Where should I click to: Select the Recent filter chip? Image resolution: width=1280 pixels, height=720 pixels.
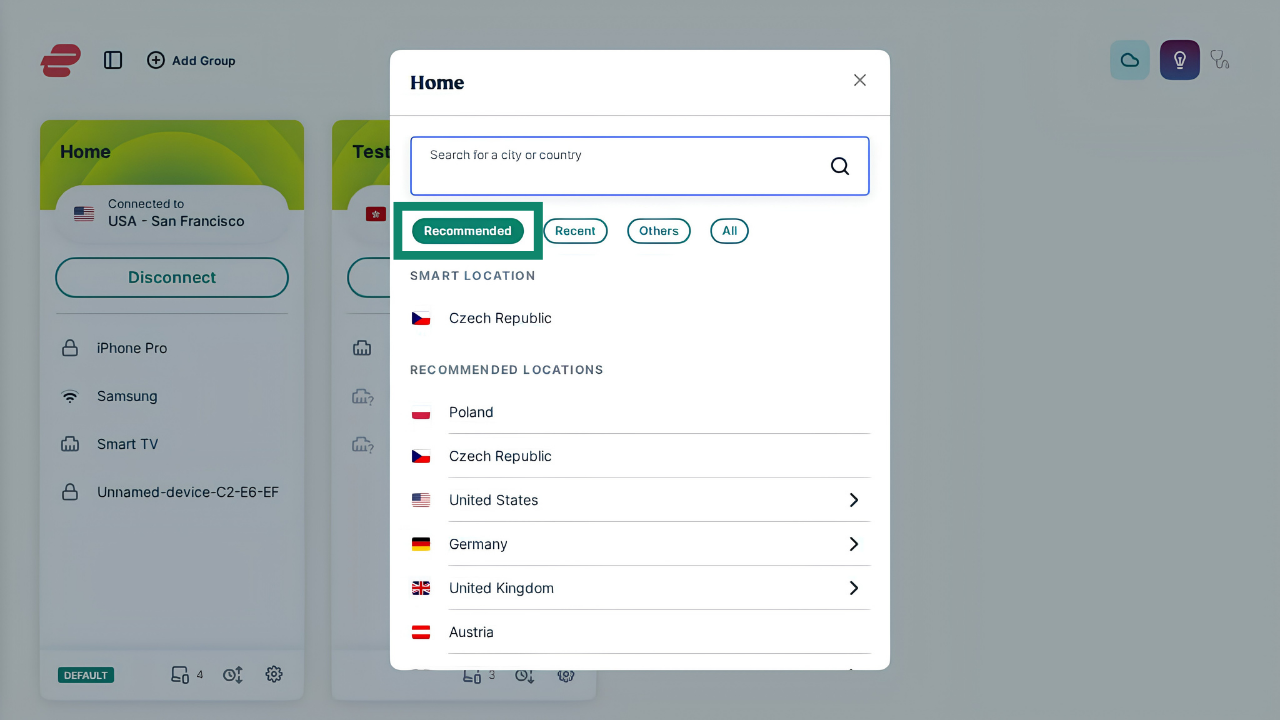pos(575,231)
